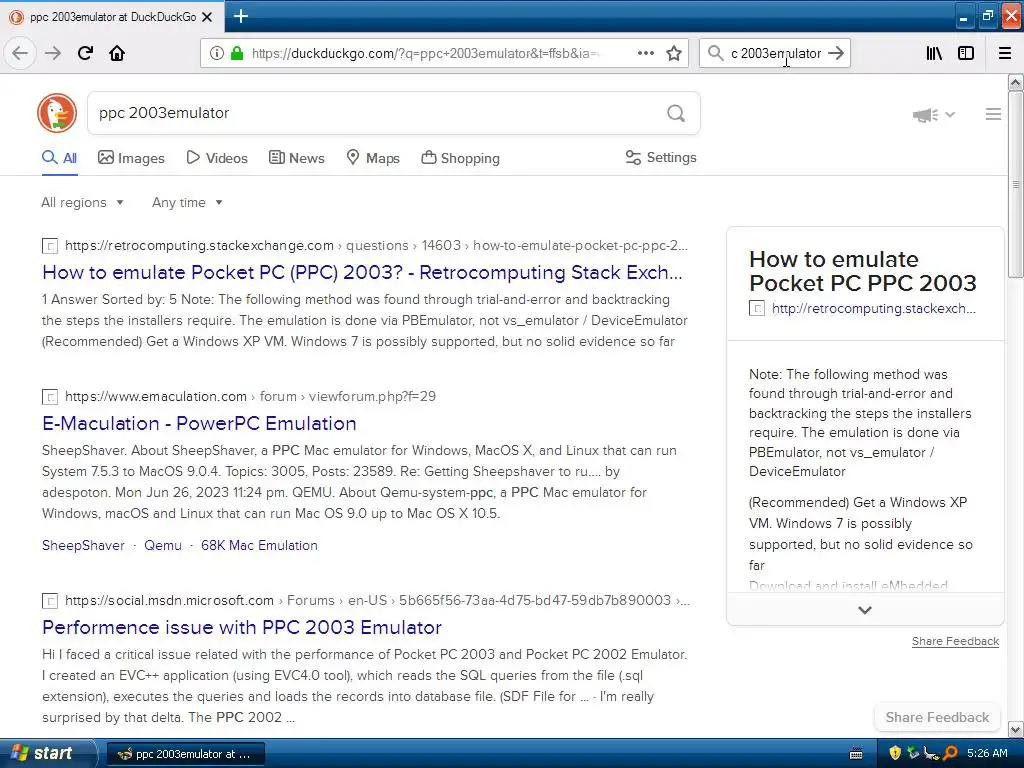Expand the answer panel chevron
The width and height of the screenshot is (1024, 768).
(865, 610)
